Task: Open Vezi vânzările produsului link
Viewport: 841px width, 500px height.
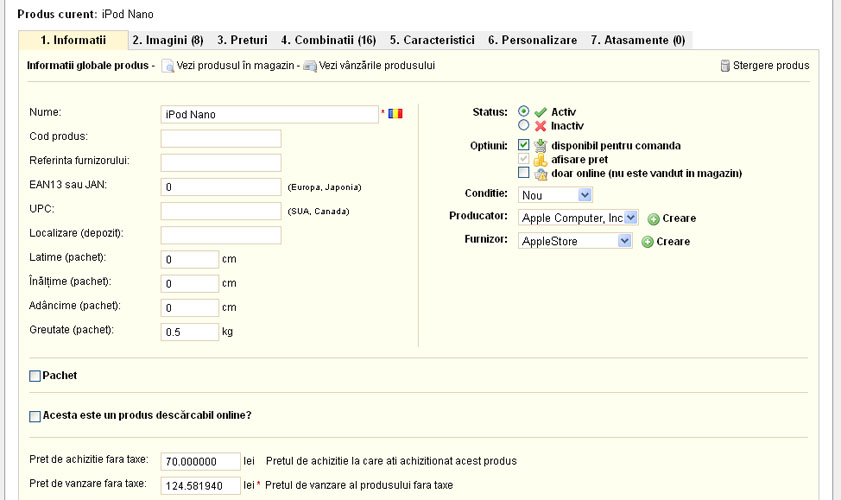Action: pos(377,65)
